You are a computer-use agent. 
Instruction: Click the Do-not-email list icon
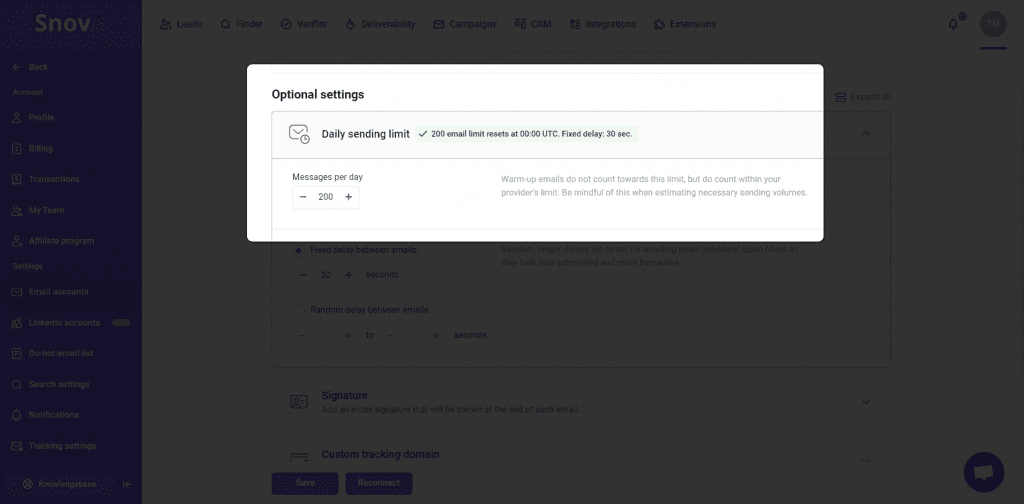click(x=17, y=354)
